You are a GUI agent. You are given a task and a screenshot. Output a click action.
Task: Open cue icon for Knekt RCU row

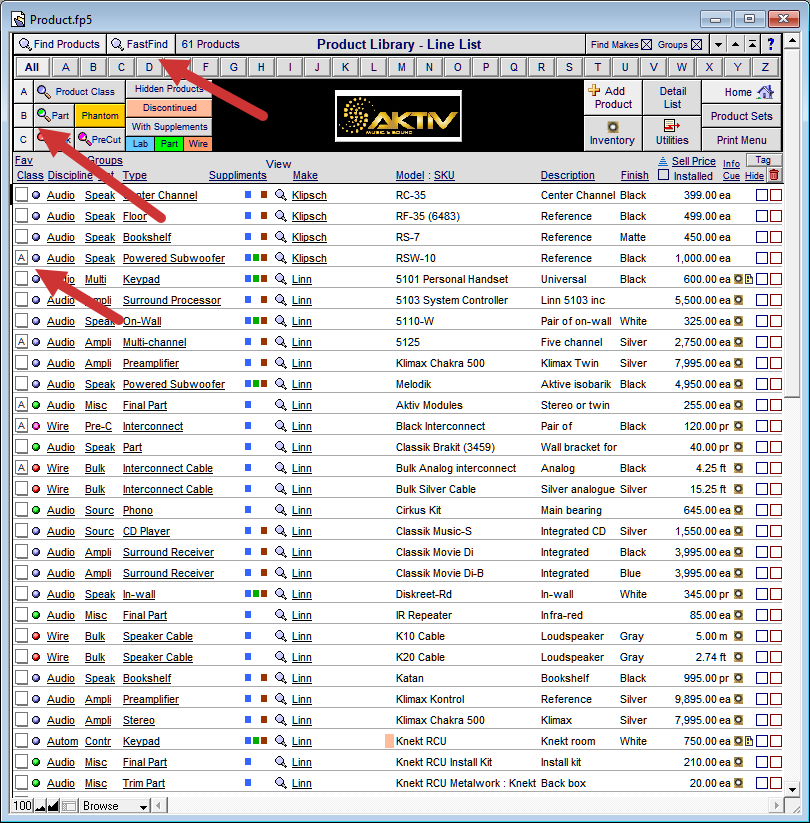click(749, 741)
